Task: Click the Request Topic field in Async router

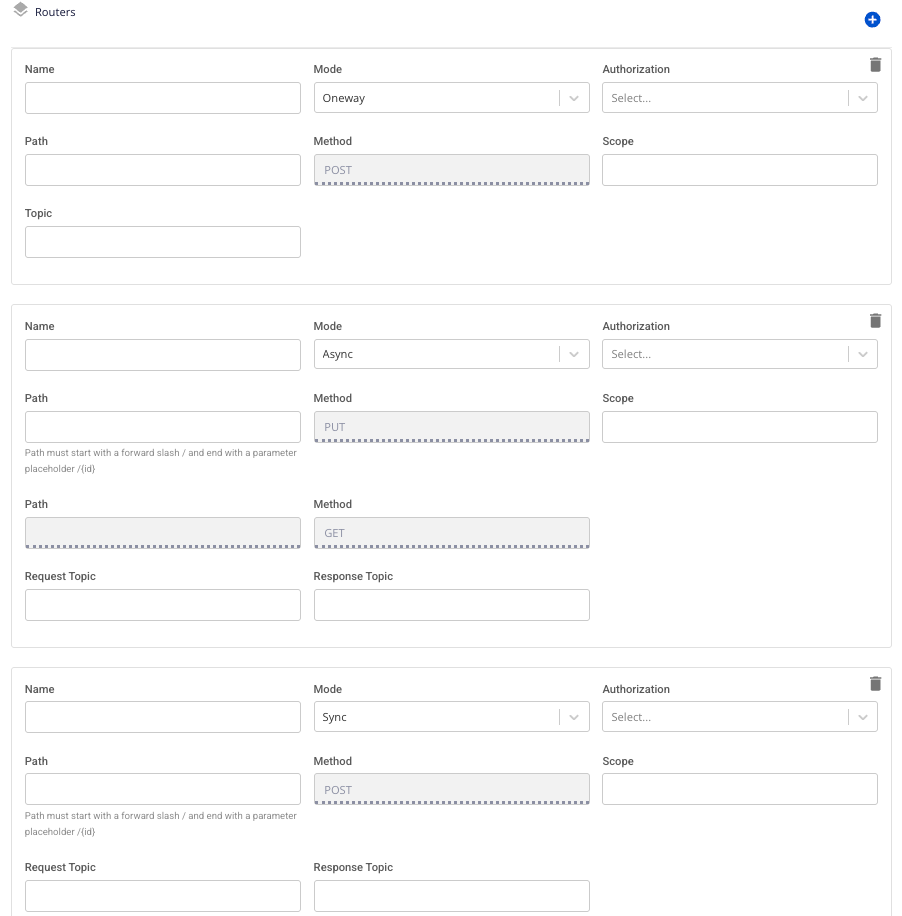Action: click(162, 605)
